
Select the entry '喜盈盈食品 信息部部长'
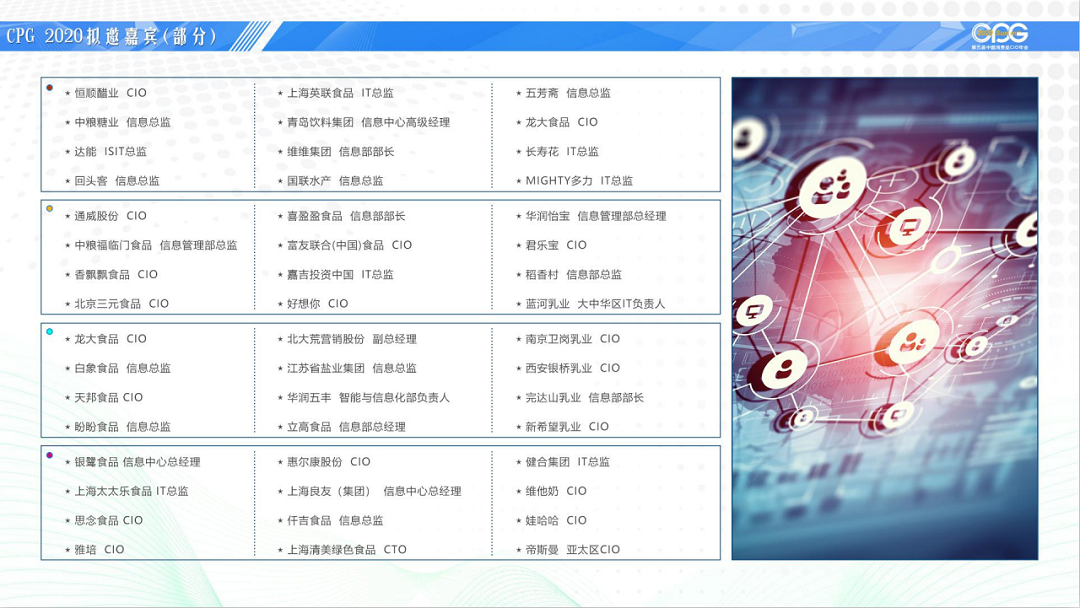tap(346, 216)
